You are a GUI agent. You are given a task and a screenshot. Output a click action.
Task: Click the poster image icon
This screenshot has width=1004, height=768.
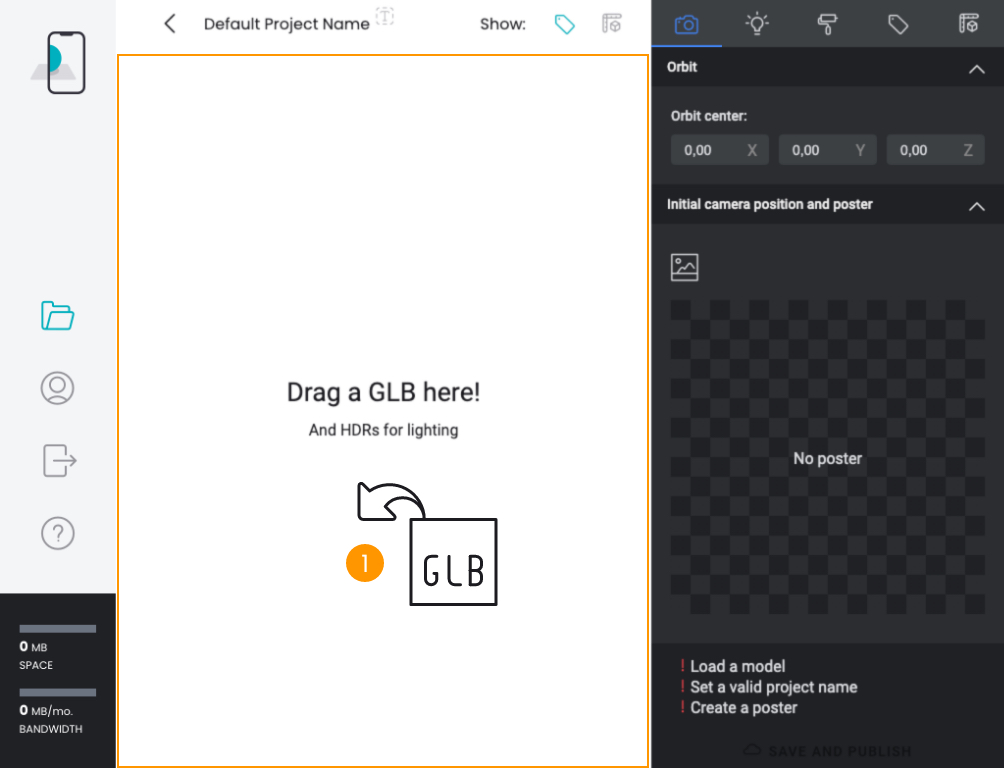[x=684, y=266]
